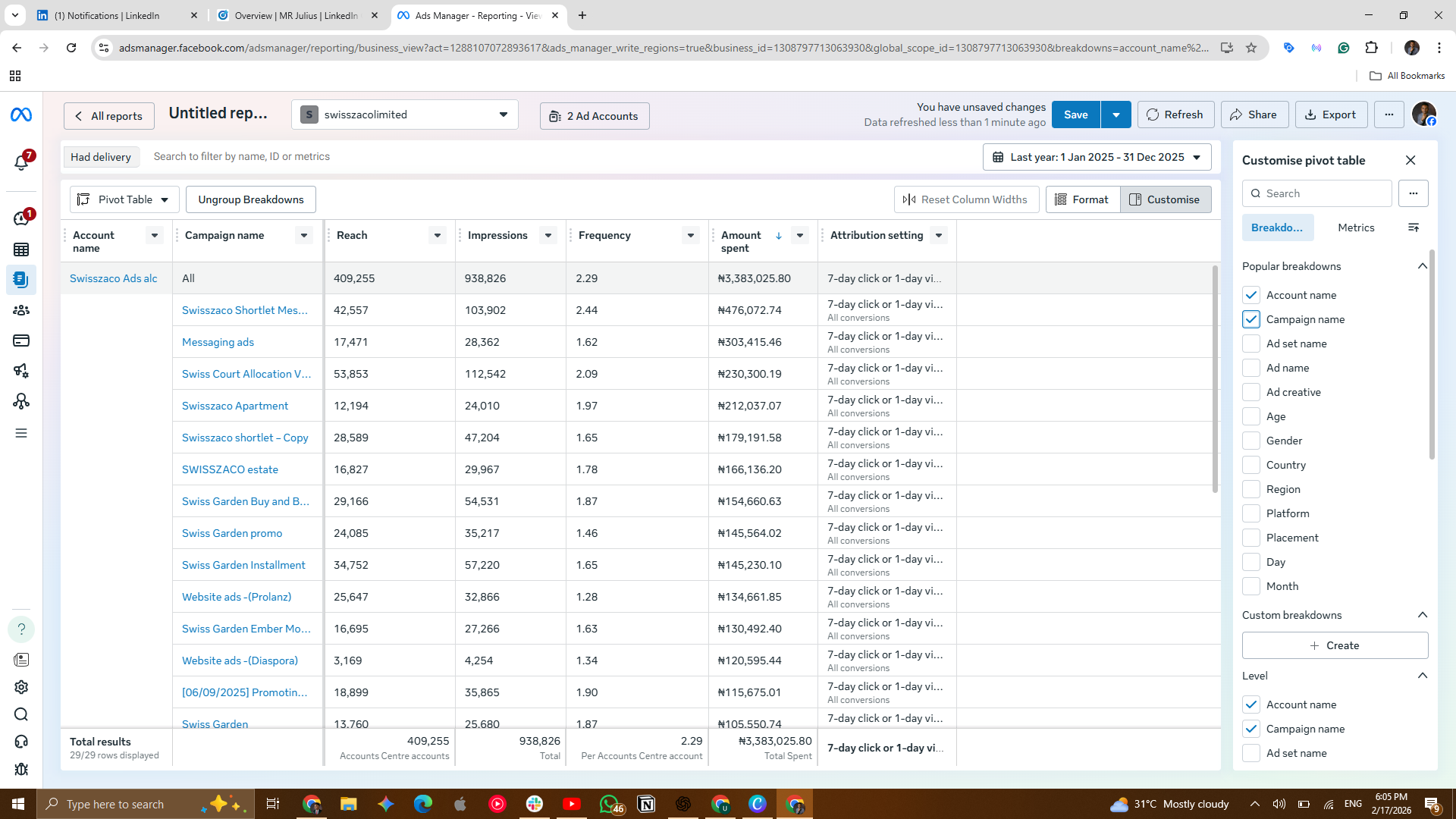Open the Billing card icon in sidebar
The height and width of the screenshot is (819, 1456).
point(21,340)
